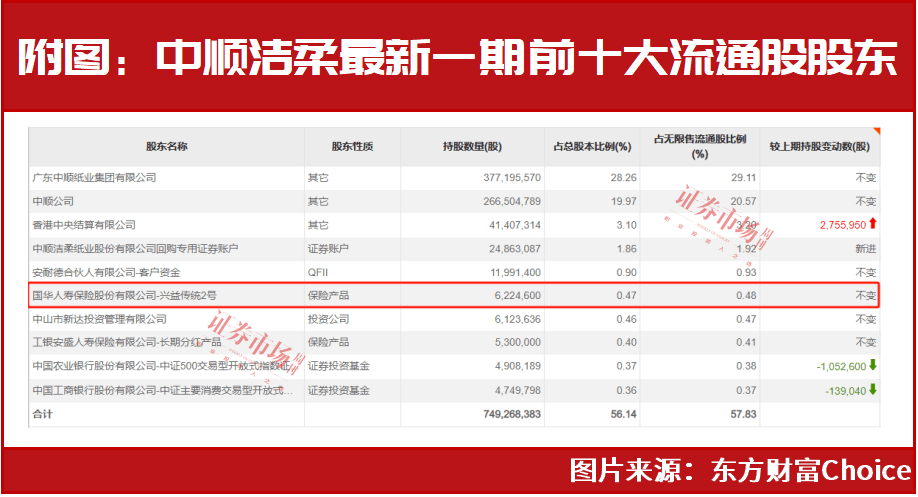Click the 合计 total row label
Screen dimensions: 918x497
42,414
